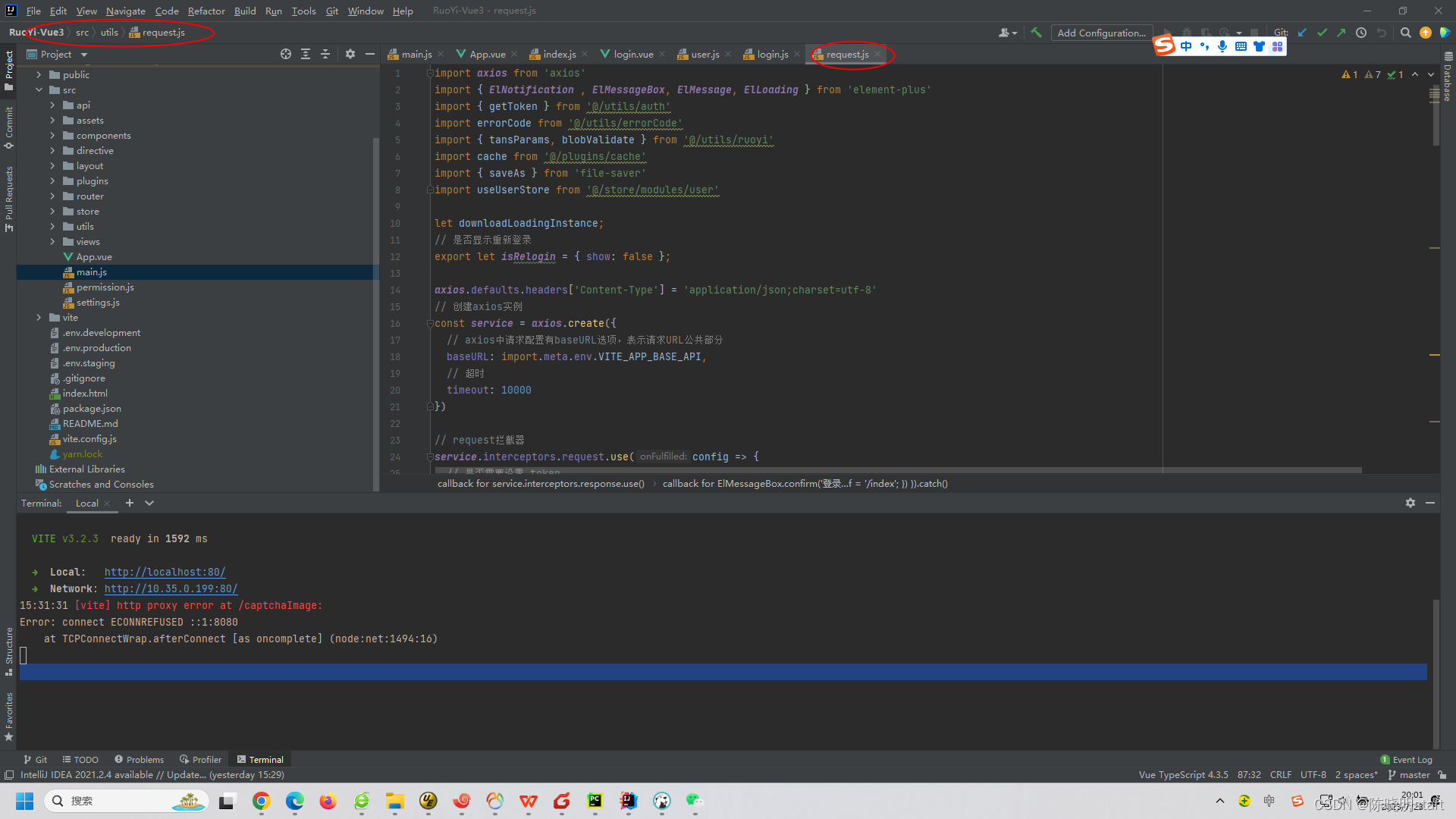
Task: Click Expand All icon in Project toolbar
Action: 306,54
